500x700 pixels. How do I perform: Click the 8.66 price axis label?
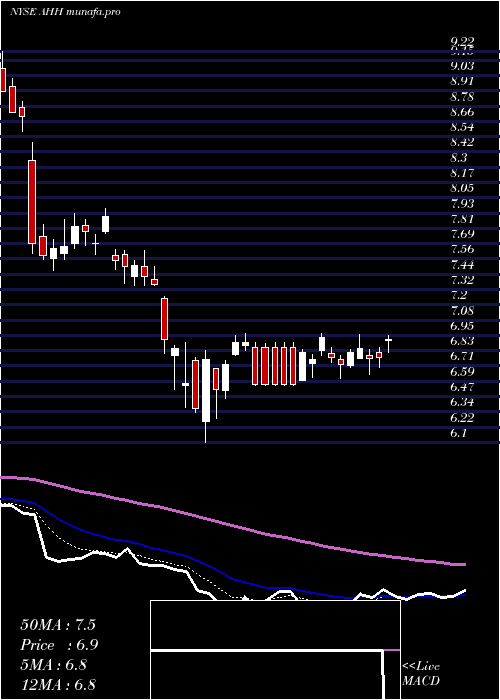pos(462,112)
